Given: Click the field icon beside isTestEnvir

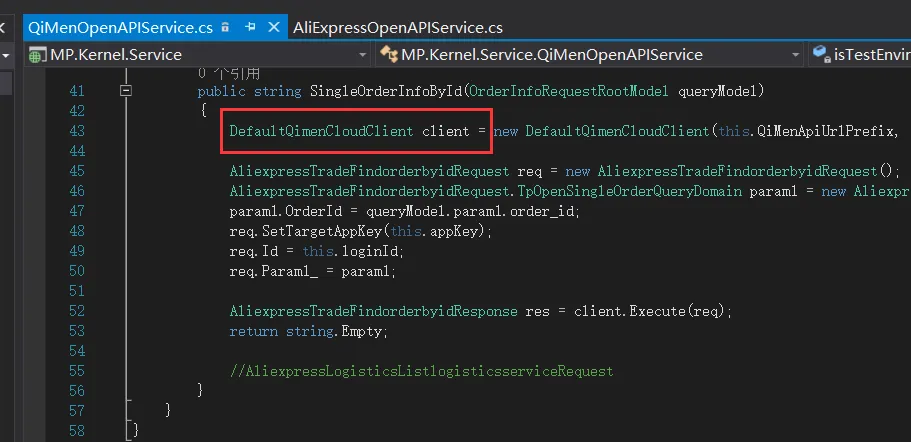Looking at the screenshot, I should click(x=821, y=53).
